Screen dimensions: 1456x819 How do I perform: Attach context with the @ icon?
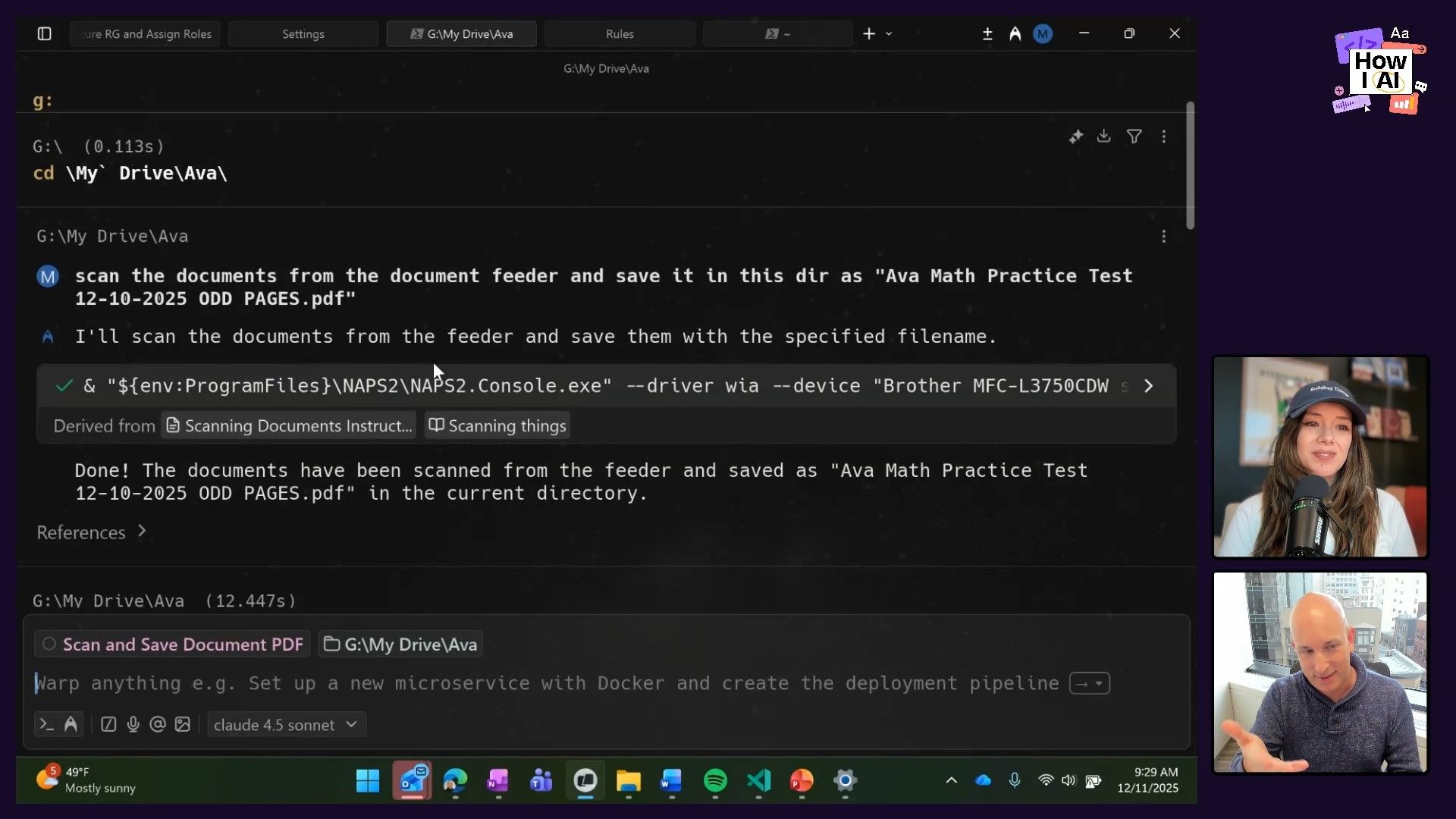158,725
